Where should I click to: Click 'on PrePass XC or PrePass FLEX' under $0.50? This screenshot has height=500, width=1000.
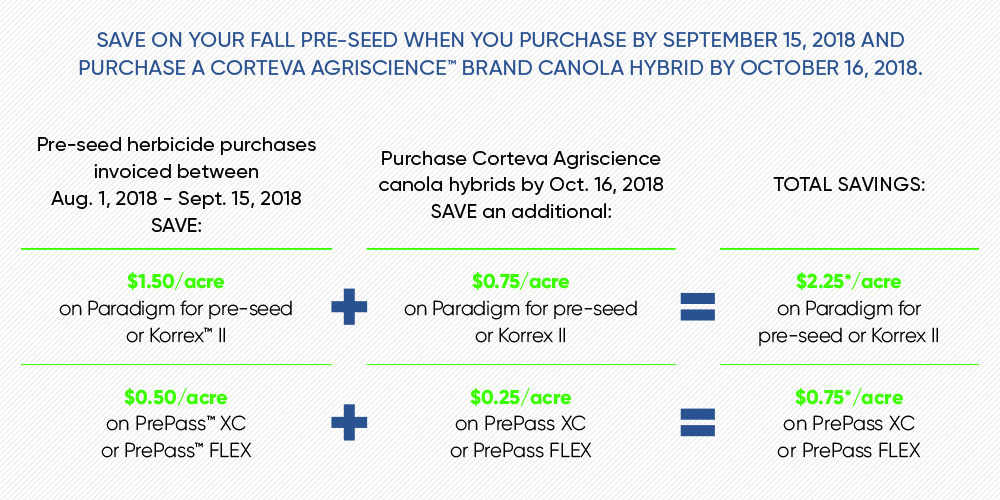pos(176,437)
